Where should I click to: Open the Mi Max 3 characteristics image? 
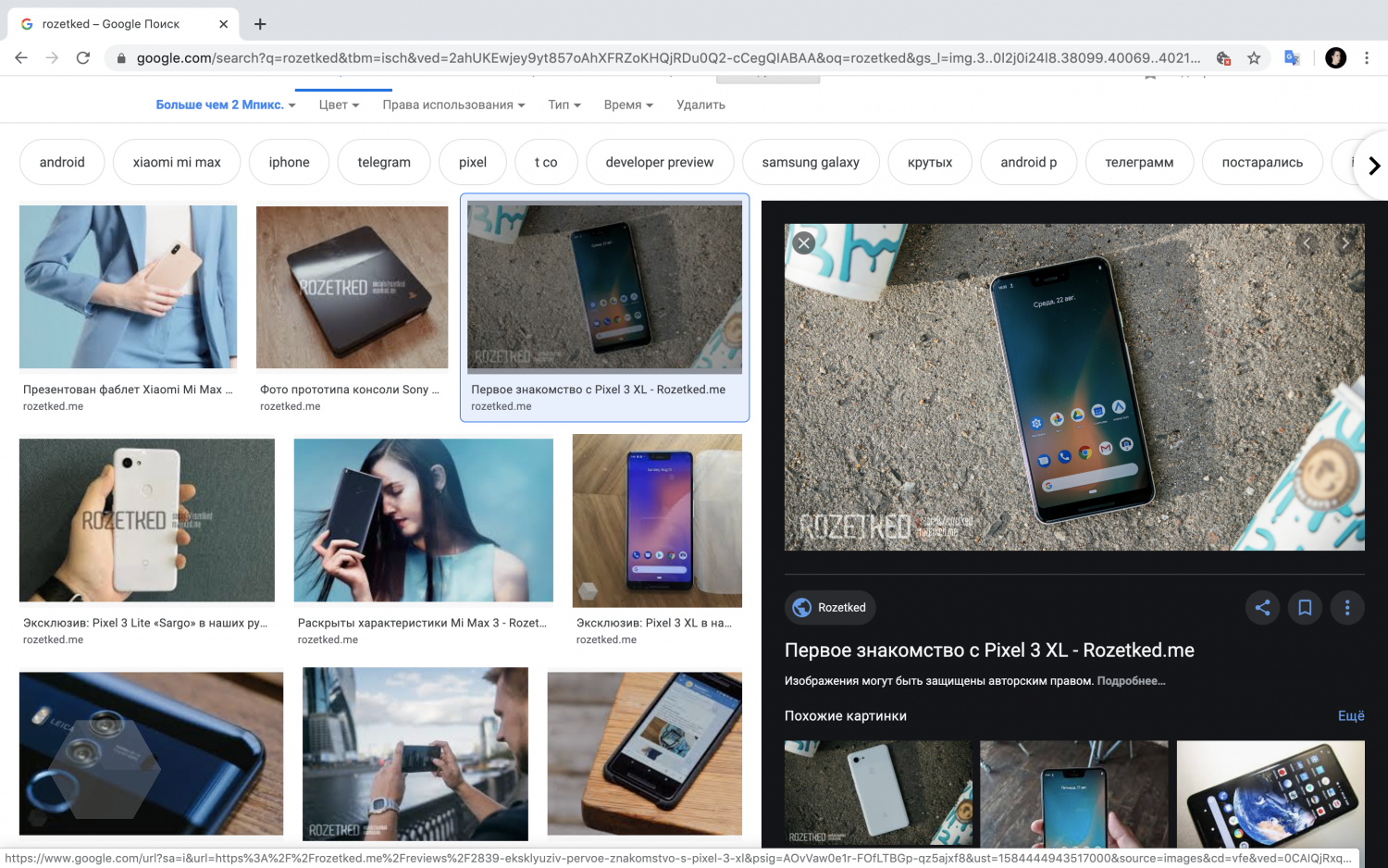coord(423,520)
